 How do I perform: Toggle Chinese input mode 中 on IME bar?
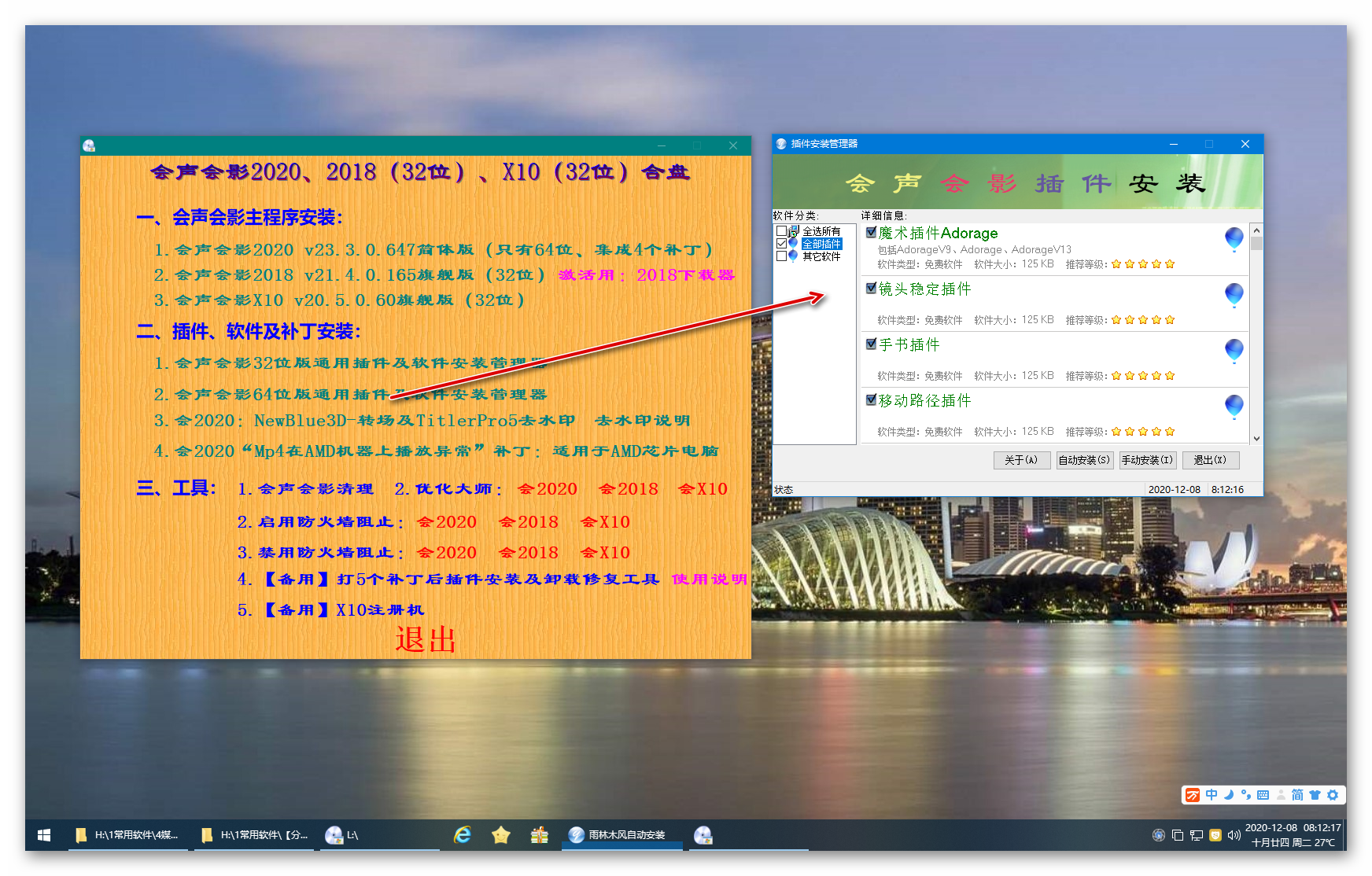click(1212, 795)
